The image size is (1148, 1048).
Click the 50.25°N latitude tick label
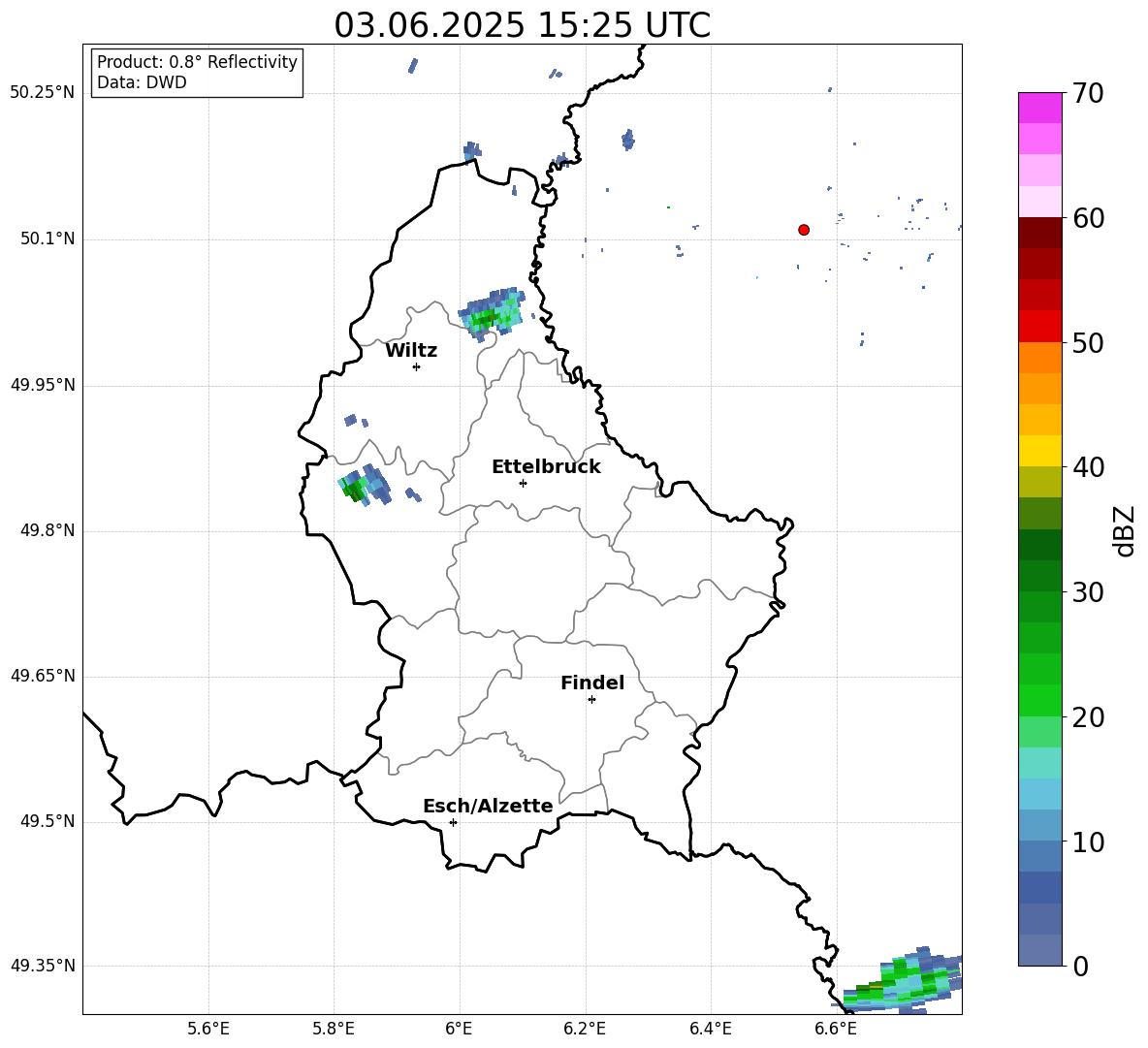point(43,93)
